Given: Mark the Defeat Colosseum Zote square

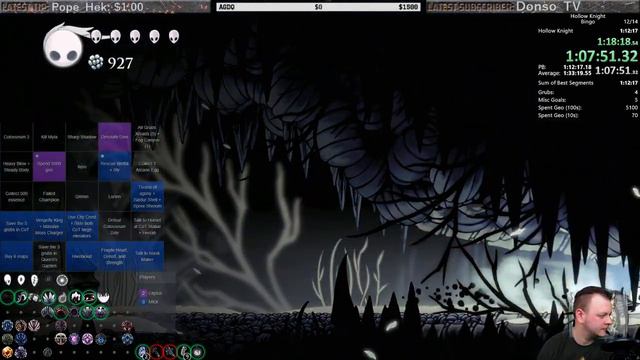Looking at the screenshot, I should (115, 226).
